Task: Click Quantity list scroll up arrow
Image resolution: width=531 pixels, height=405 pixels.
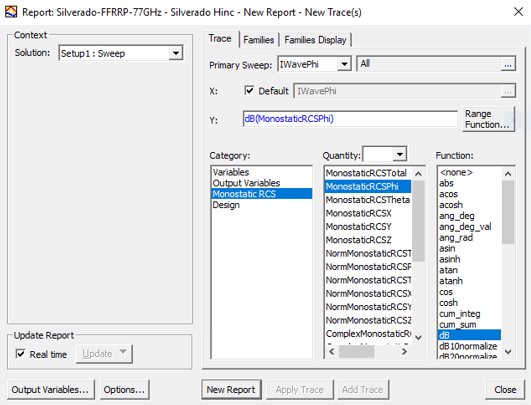Action: click(419, 174)
